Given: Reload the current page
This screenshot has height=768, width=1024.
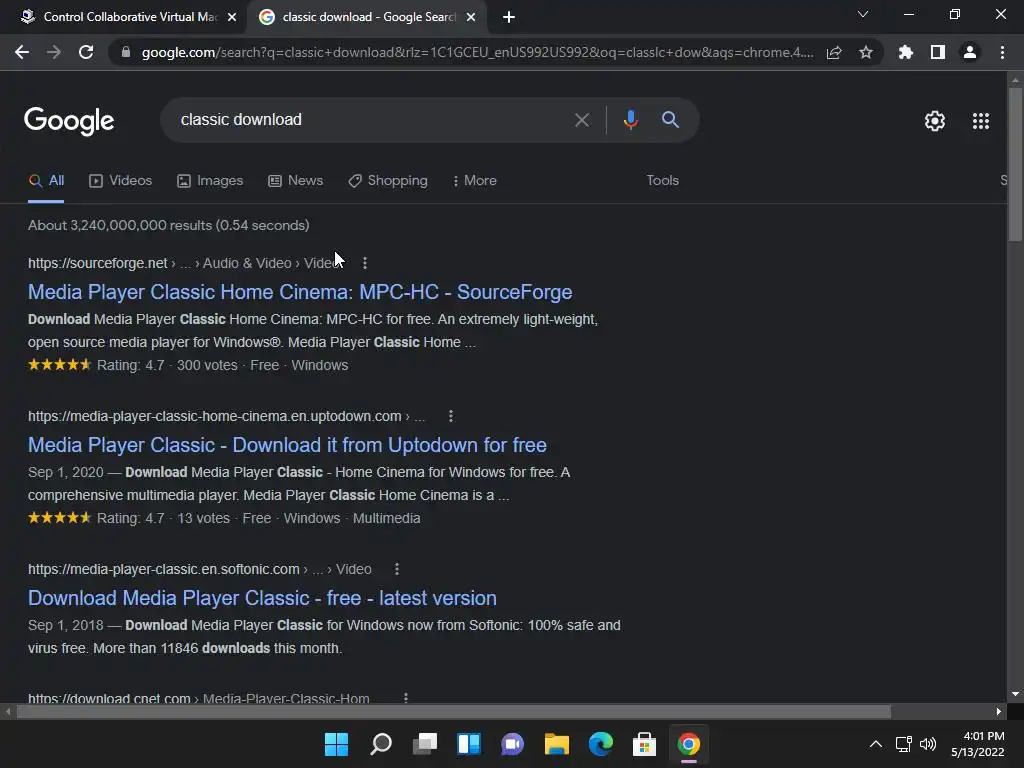Looking at the screenshot, I should (x=86, y=52).
